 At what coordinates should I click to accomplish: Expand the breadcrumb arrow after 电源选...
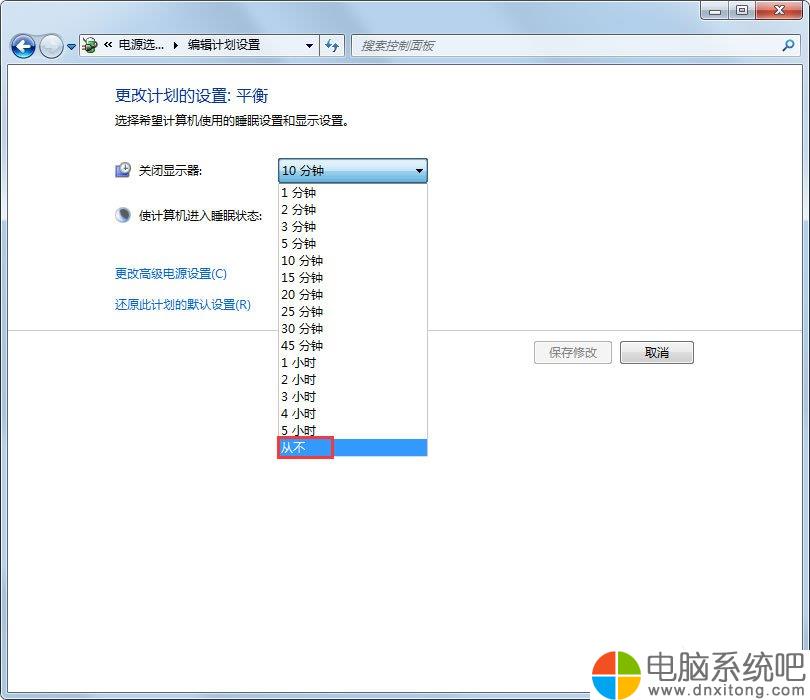point(176,45)
